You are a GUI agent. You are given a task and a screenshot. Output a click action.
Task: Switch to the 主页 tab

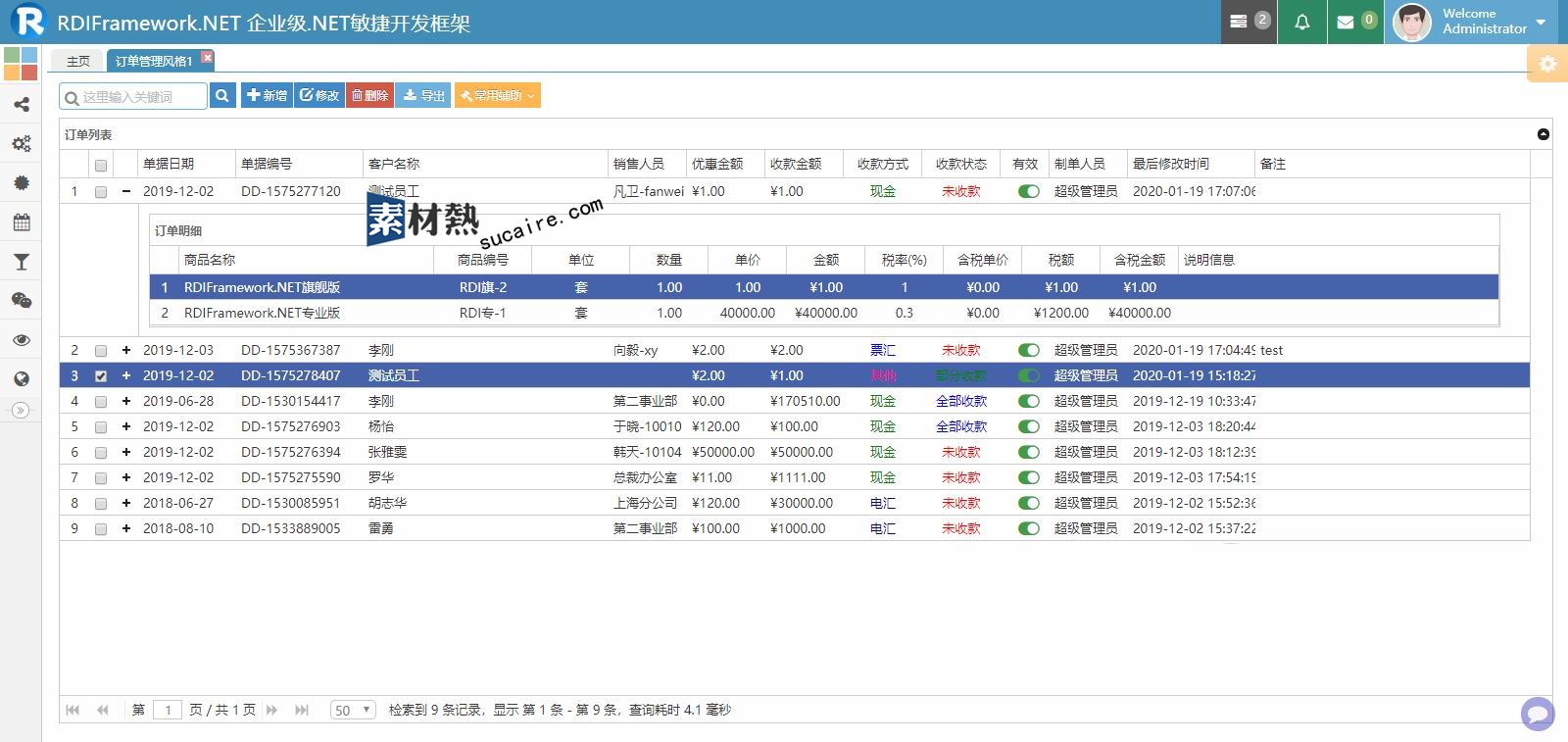(x=78, y=61)
